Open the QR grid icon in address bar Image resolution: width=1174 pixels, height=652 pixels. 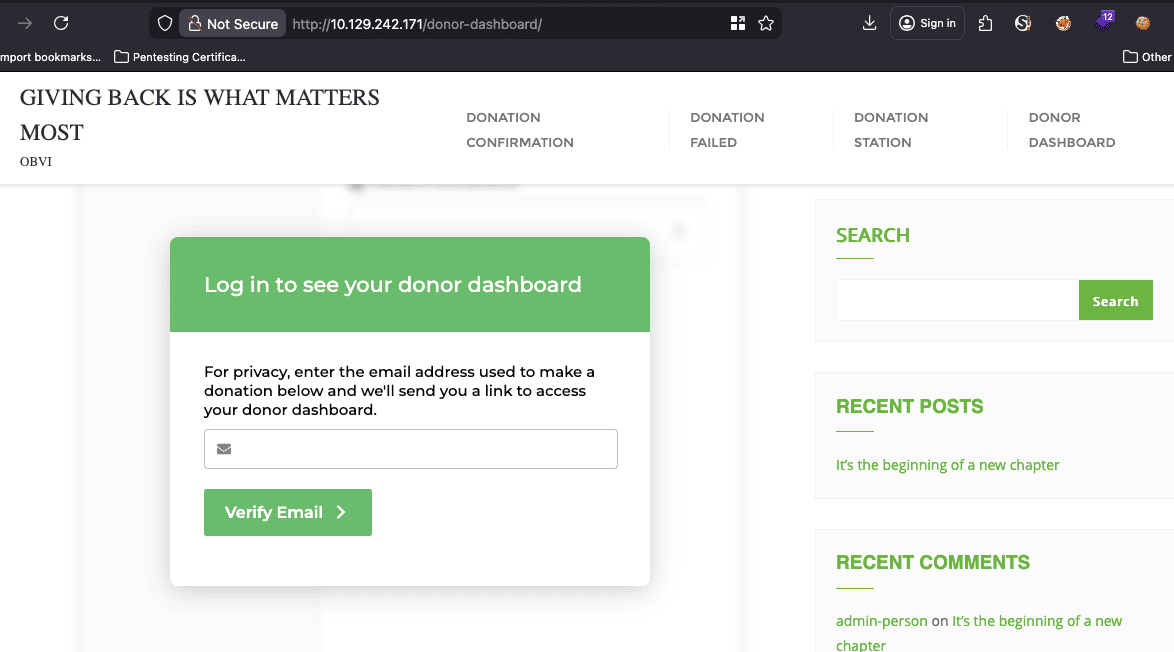[x=738, y=23]
